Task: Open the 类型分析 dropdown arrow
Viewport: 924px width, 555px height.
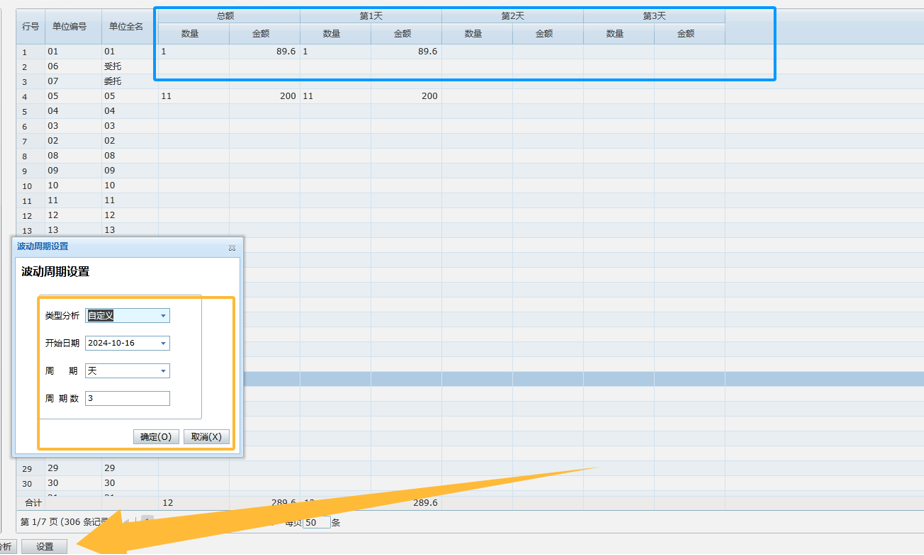Action: click(x=163, y=316)
